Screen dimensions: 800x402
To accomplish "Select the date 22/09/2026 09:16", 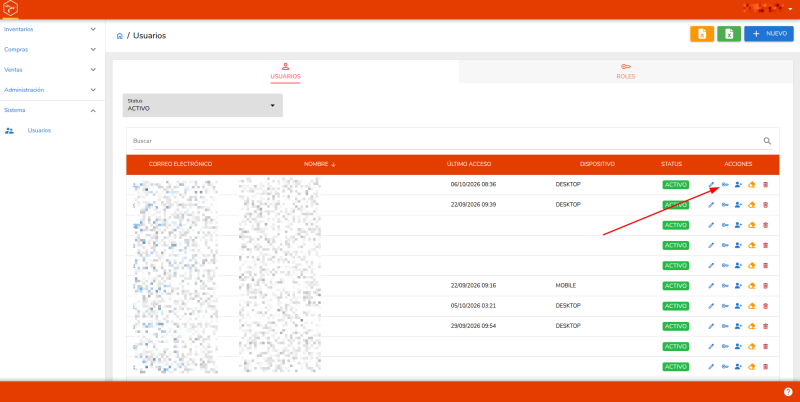I will point(473,286).
